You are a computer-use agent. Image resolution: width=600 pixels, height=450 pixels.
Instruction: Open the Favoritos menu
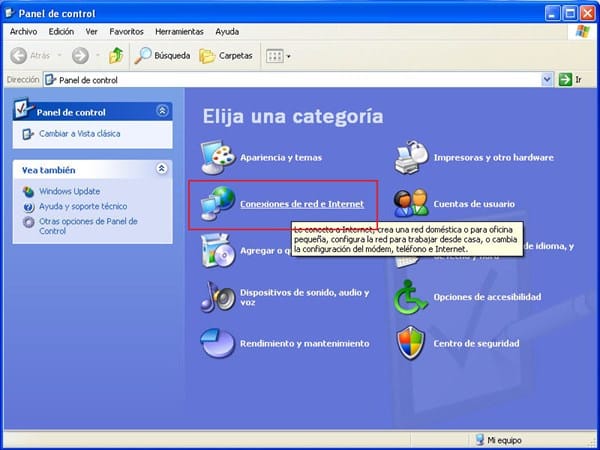click(x=126, y=31)
